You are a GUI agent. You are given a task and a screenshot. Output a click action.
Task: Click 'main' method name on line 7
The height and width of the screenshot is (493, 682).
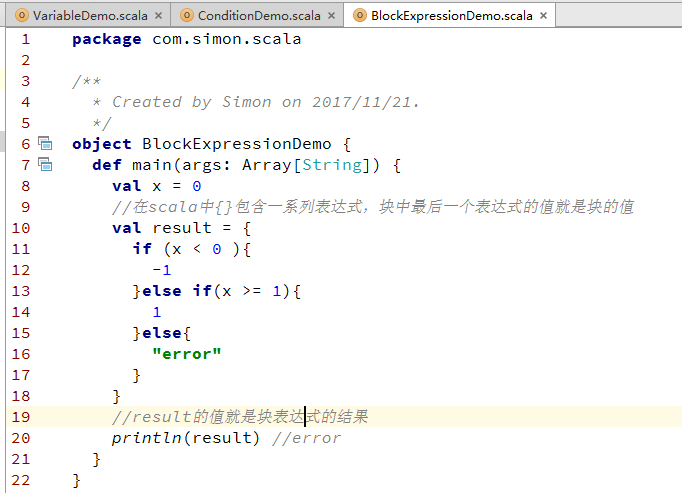click(152, 165)
